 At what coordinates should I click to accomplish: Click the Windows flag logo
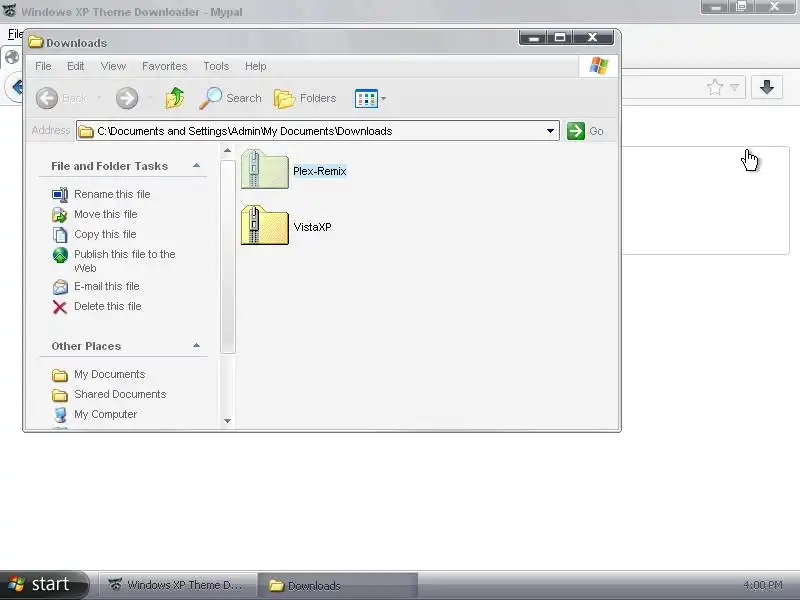coord(598,66)
